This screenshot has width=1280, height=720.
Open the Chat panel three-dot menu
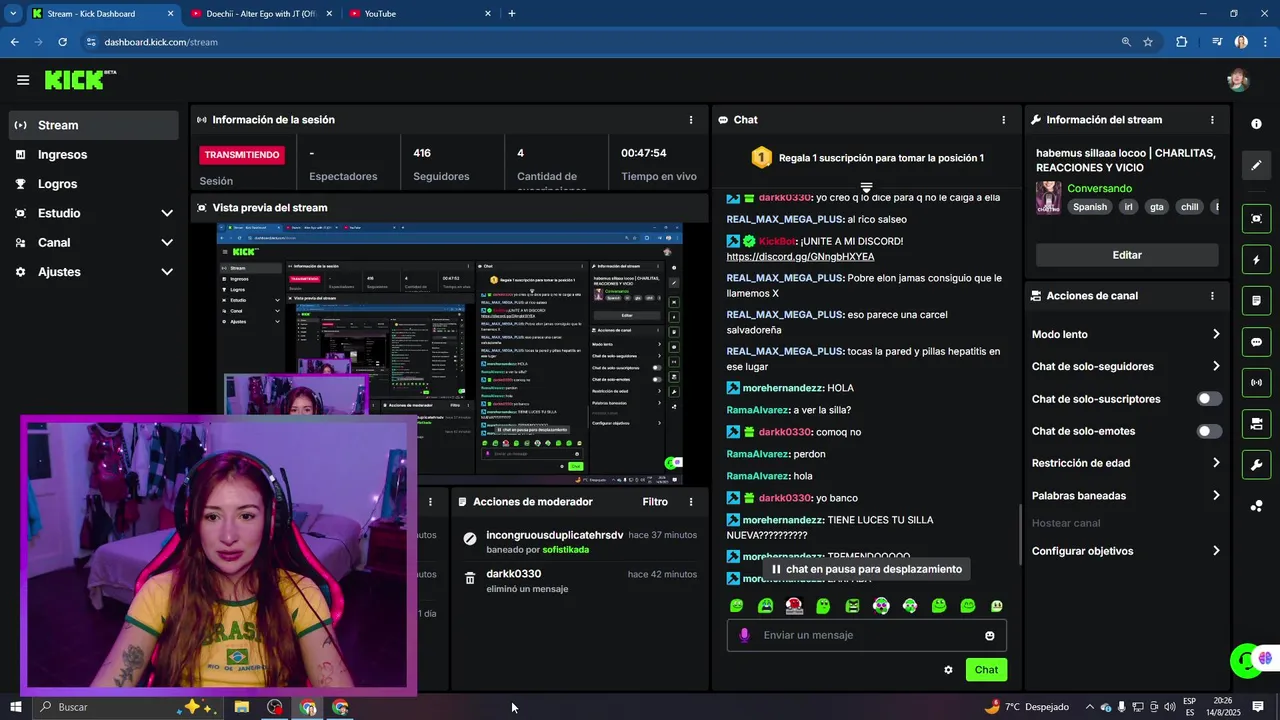coord(1004,120)
